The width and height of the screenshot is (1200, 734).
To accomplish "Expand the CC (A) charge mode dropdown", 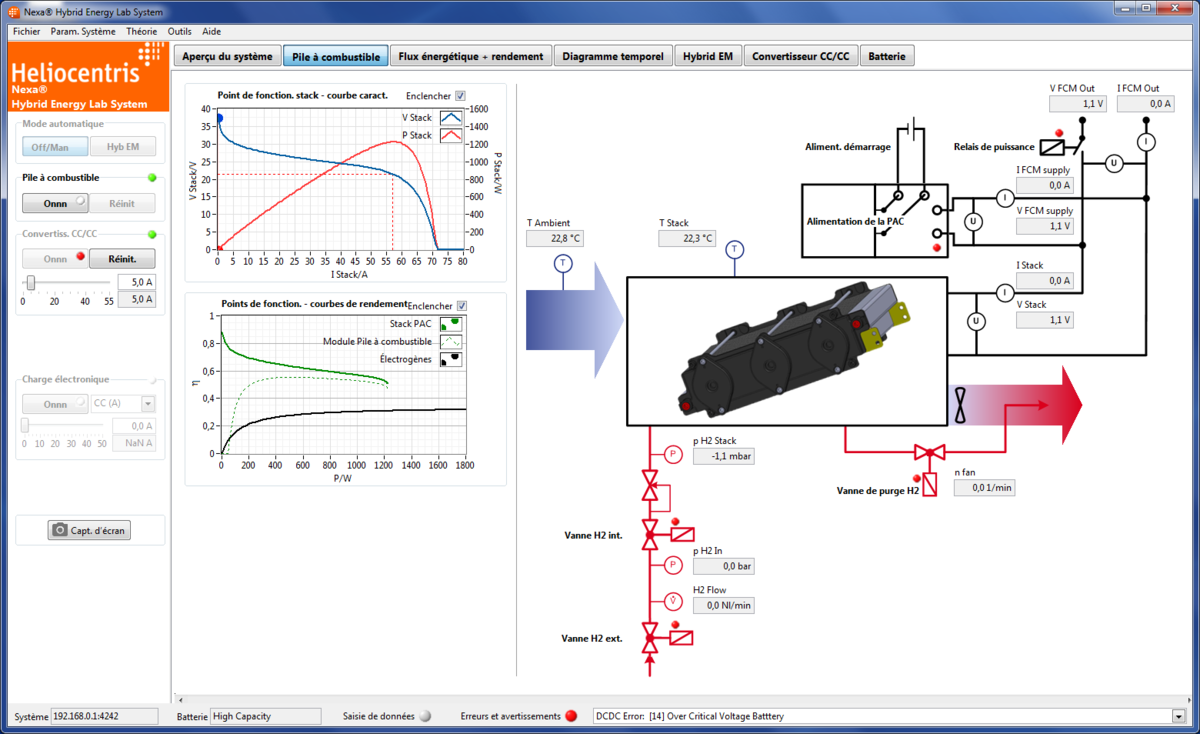I will coord(148,404).
